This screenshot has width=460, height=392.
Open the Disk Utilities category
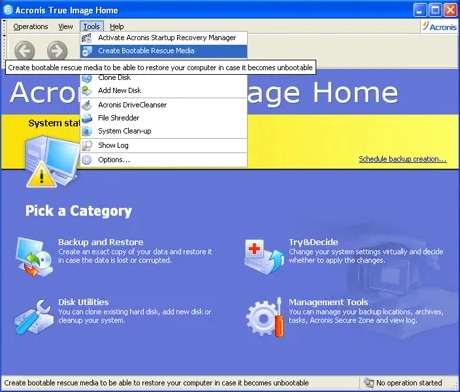[83, 302]
